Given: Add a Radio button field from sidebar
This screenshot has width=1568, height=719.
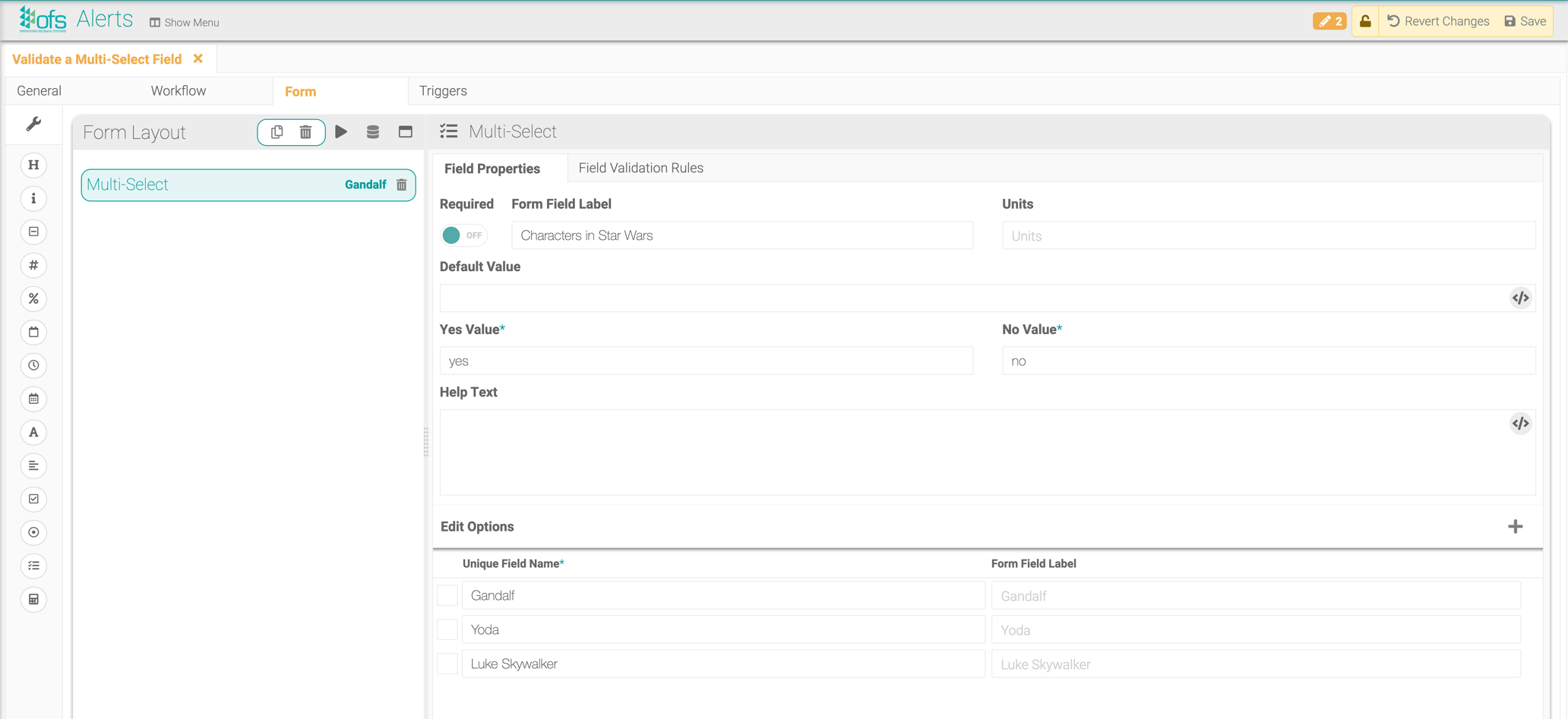Looking at the screenshot, I should click(x=33, y=532).
